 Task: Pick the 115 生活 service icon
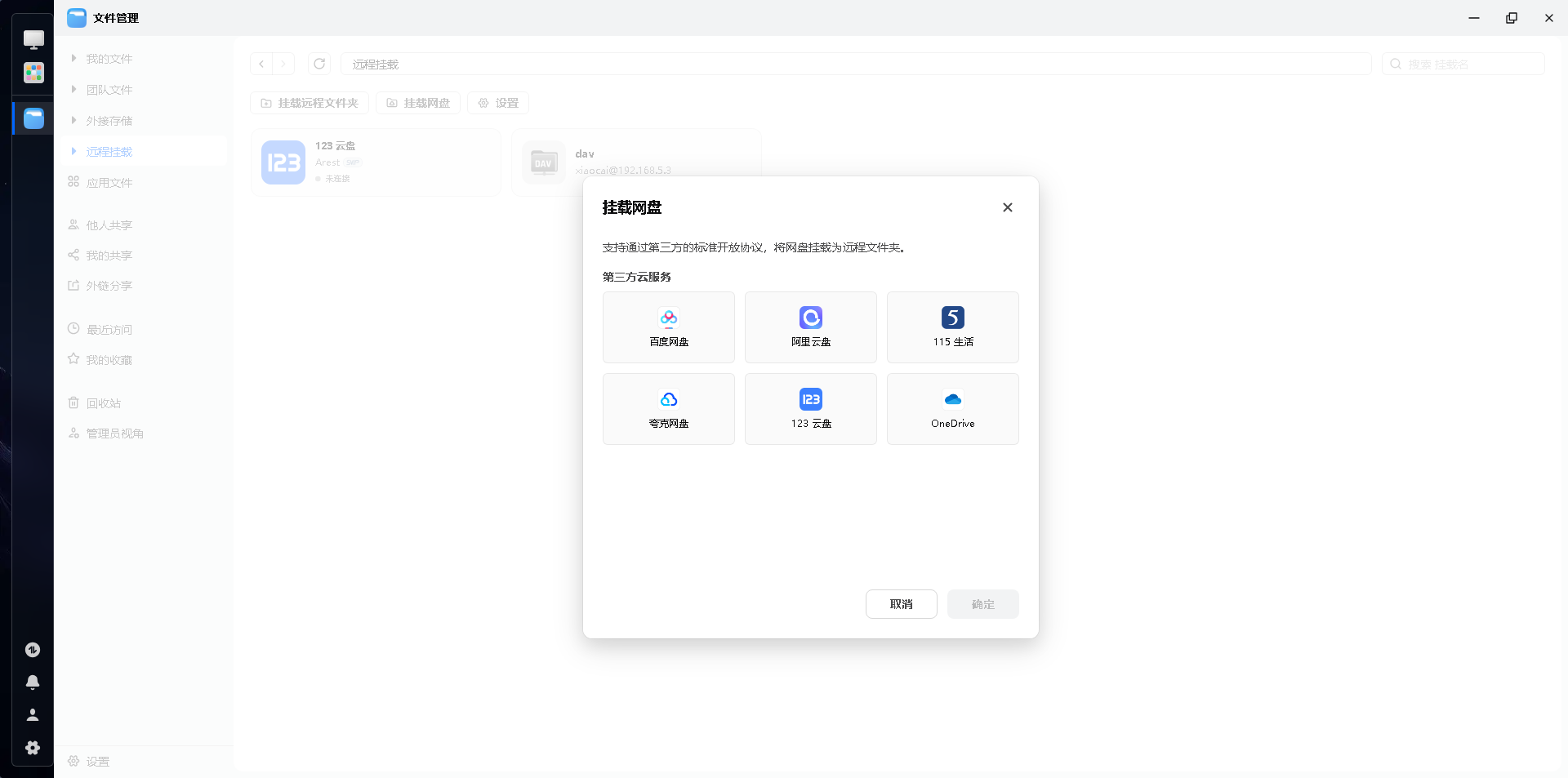click(953, 318)
